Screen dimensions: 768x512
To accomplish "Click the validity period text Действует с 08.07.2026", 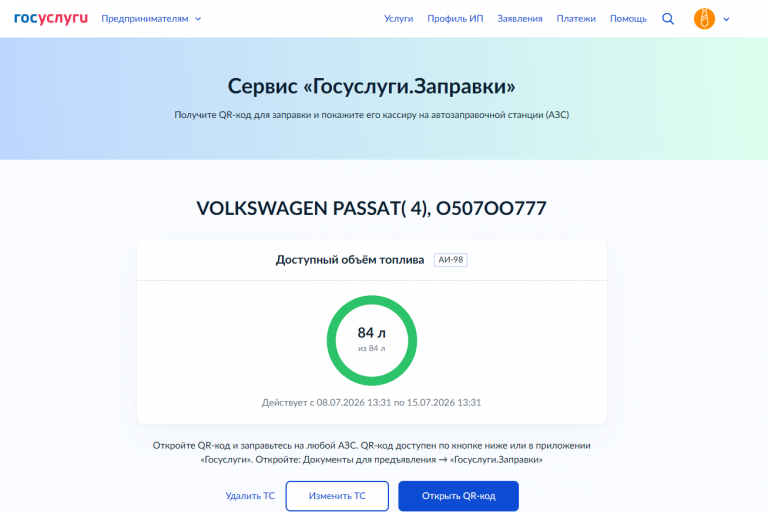I will pos(372,403).
